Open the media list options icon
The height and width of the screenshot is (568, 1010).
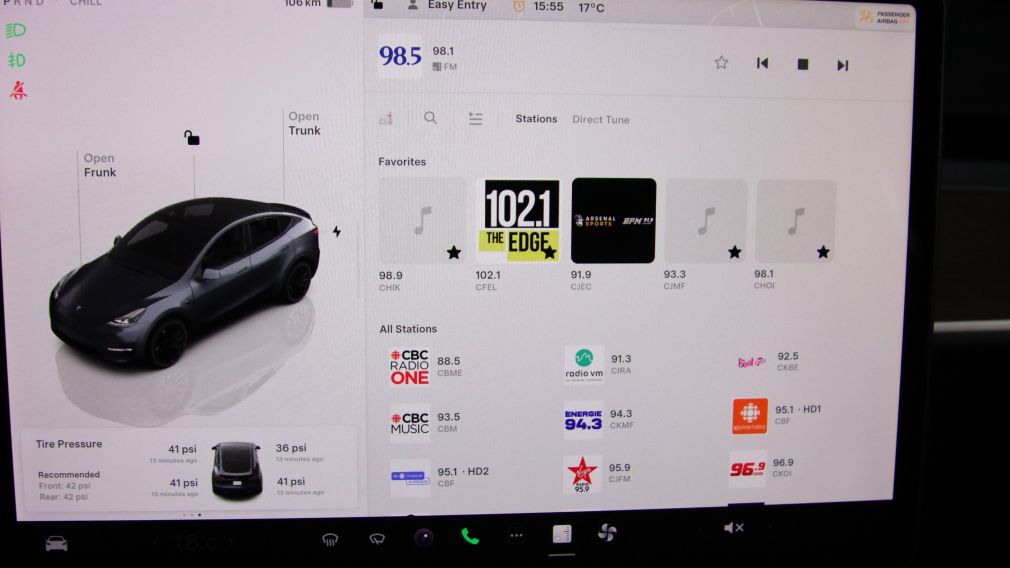point(475,118)
